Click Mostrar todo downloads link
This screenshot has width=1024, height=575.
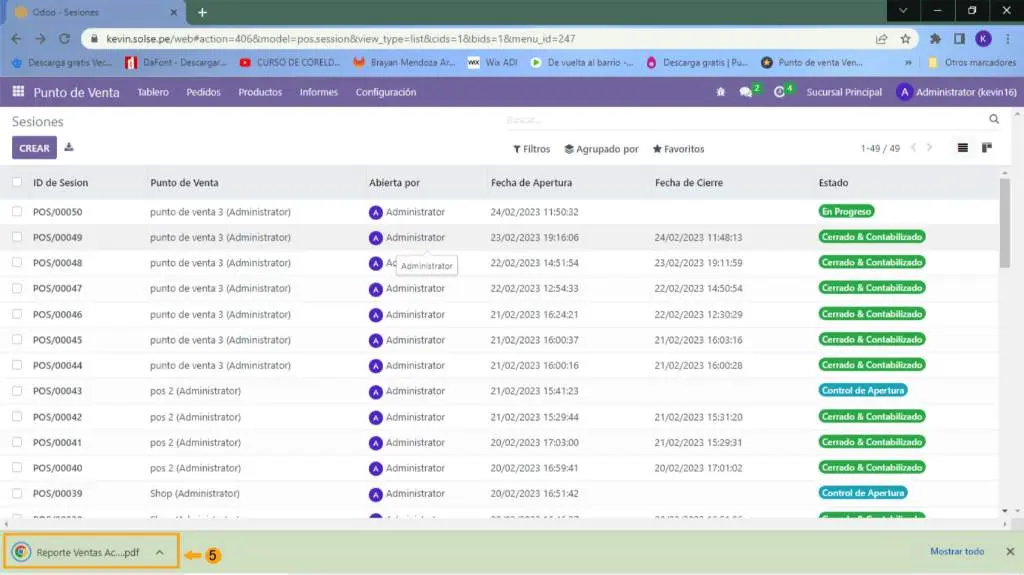click(957, 551)
